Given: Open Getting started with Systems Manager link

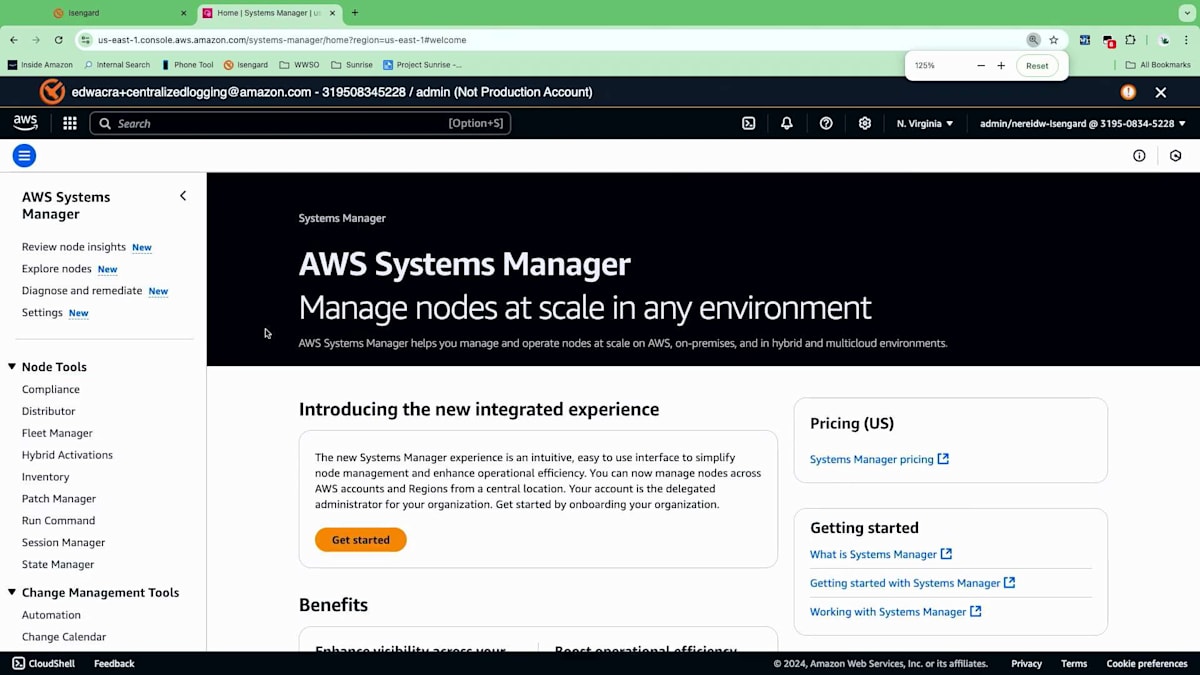Looking at the screenshot, I should coord(912,583).
